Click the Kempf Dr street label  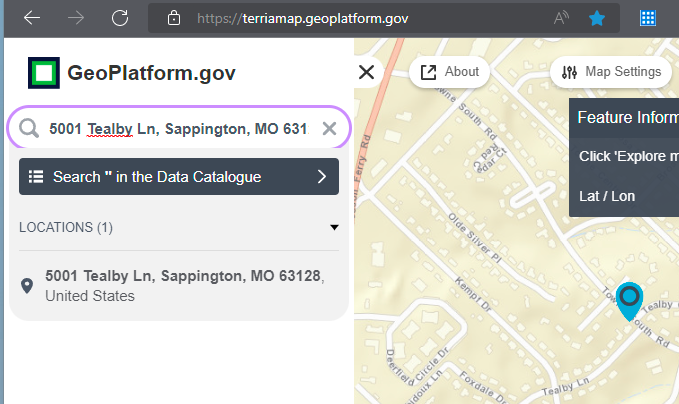tap(473, 294)
